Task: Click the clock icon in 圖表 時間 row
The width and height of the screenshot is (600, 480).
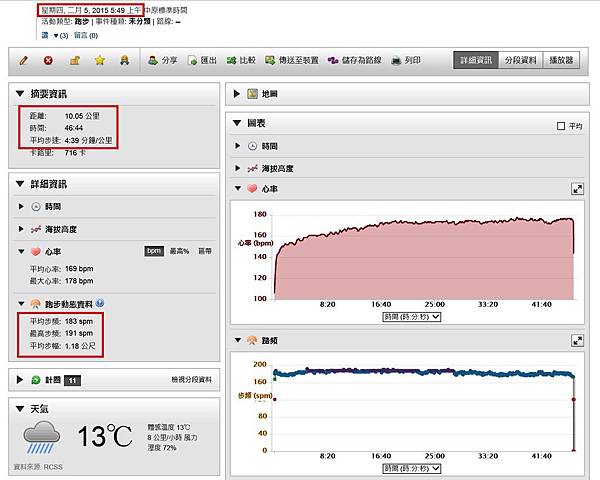Action: (x=253, y=146)
